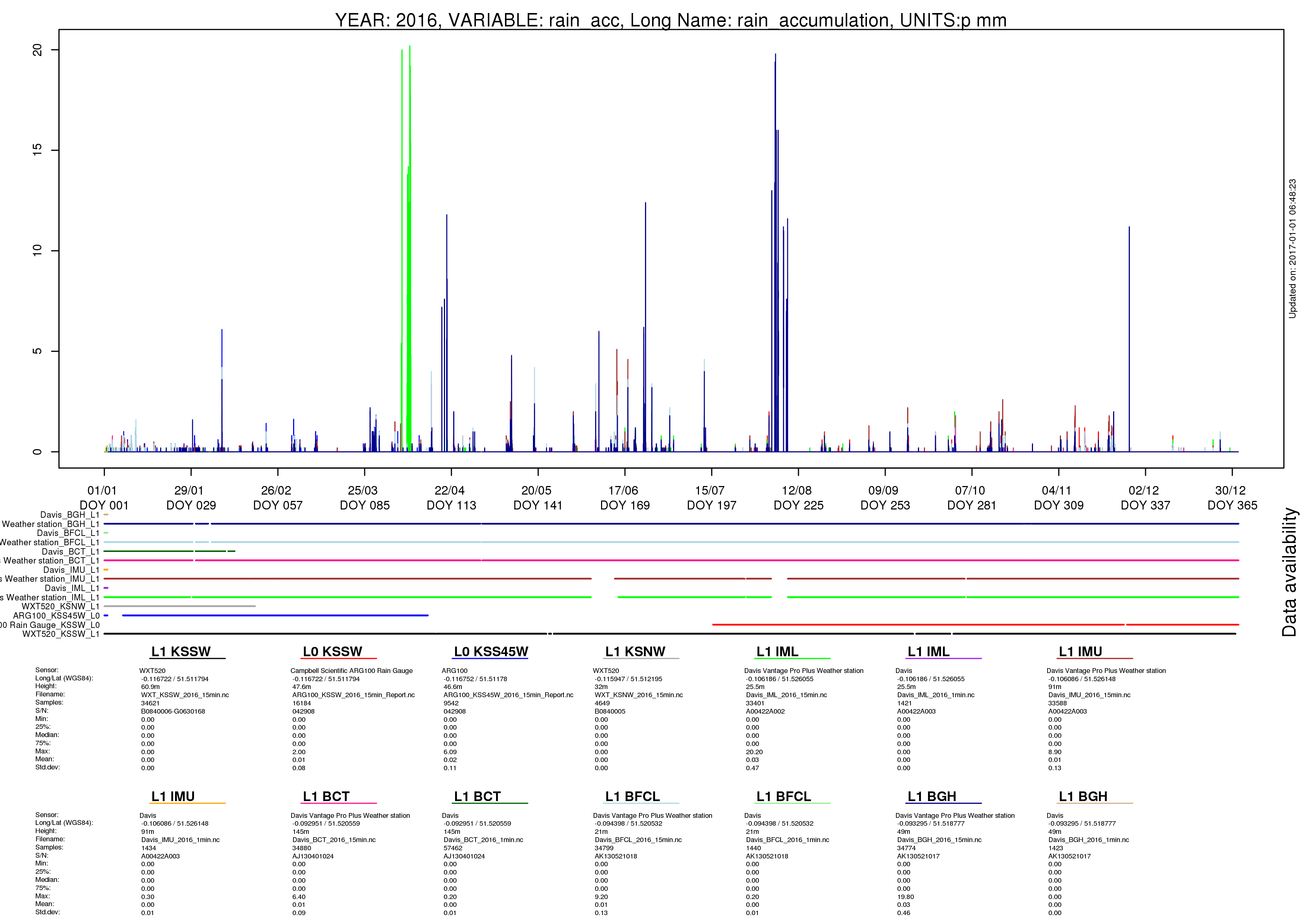Select the 'ARG100_KSS45W_L0' availability row label
Viewport: 1306px width, 924px height.
pyautogui.click(x=56, y=616)
